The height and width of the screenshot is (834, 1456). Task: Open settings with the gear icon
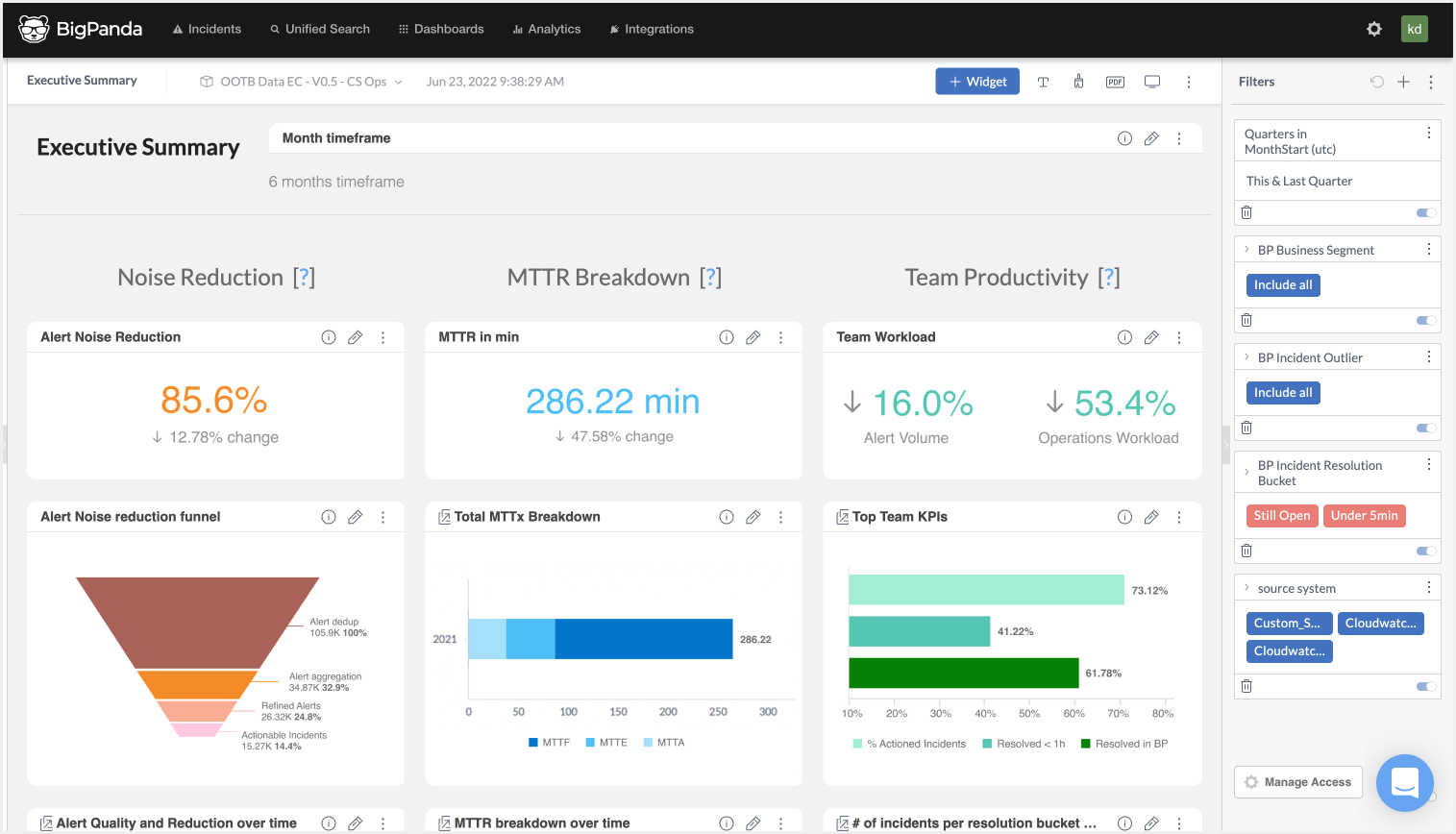[x=1373, y=29]
